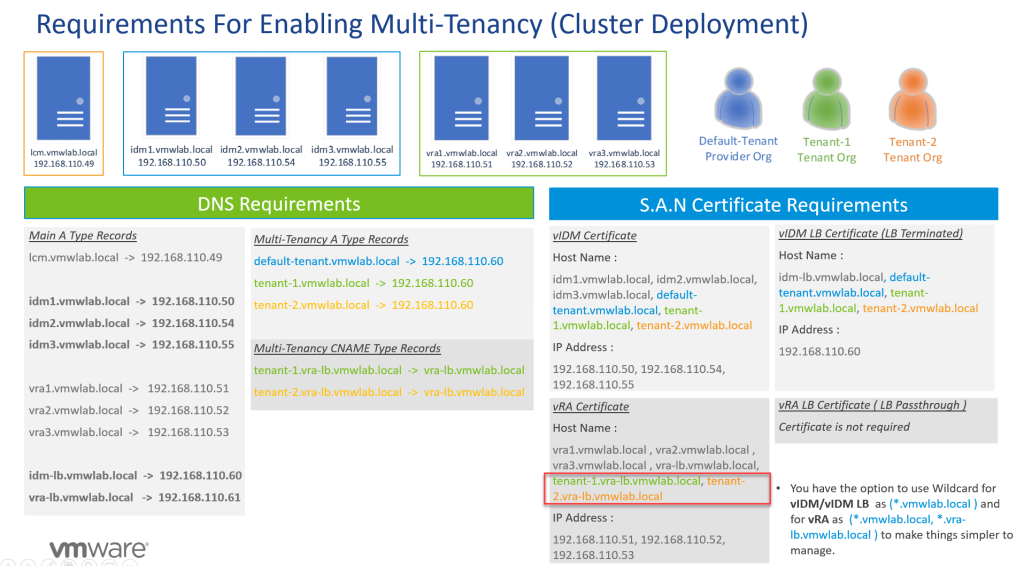Click the VMware logo
This screenshot has width=1024, height=566.
point(99,548)
